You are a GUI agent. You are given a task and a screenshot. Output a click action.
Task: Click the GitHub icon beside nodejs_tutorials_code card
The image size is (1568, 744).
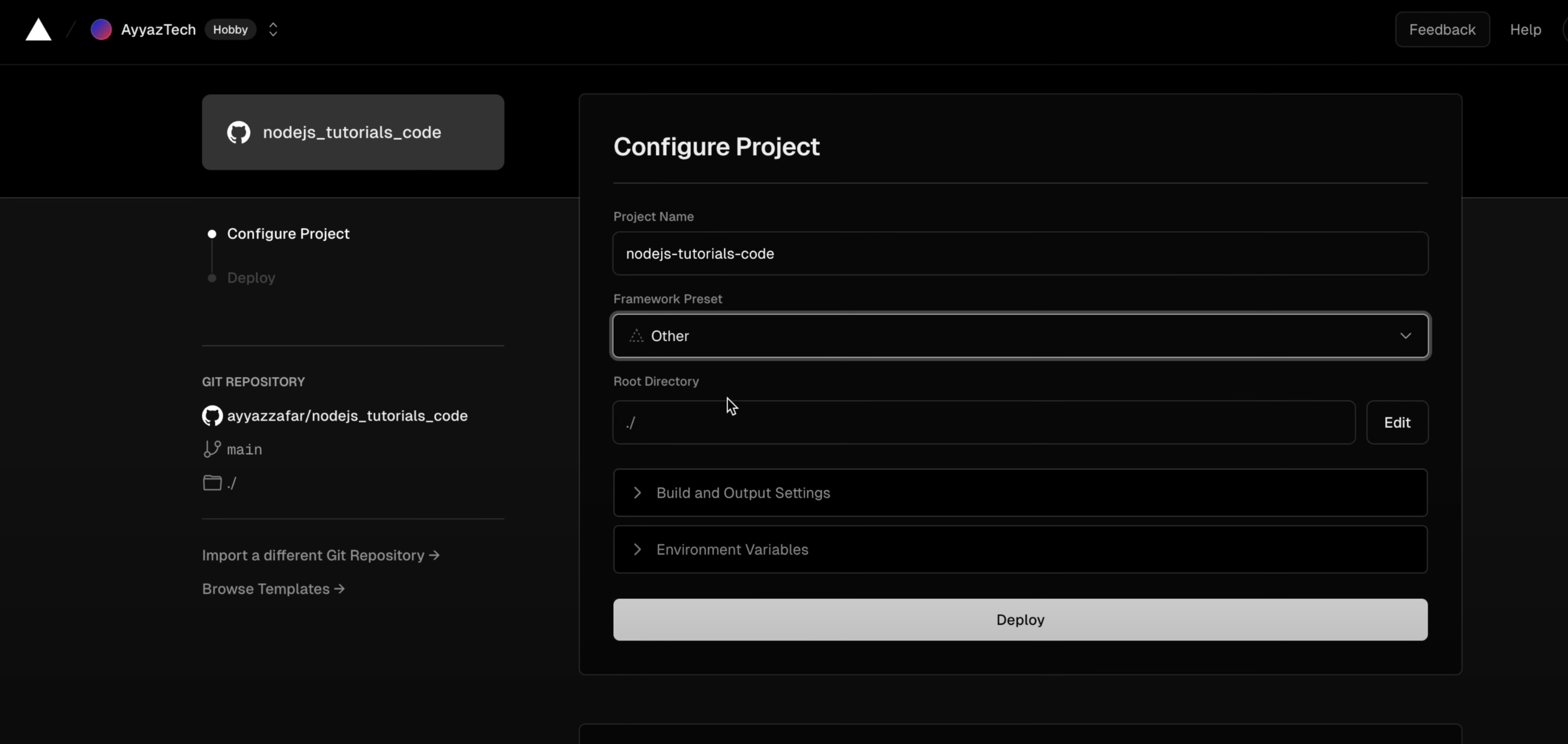click(239, 132)
